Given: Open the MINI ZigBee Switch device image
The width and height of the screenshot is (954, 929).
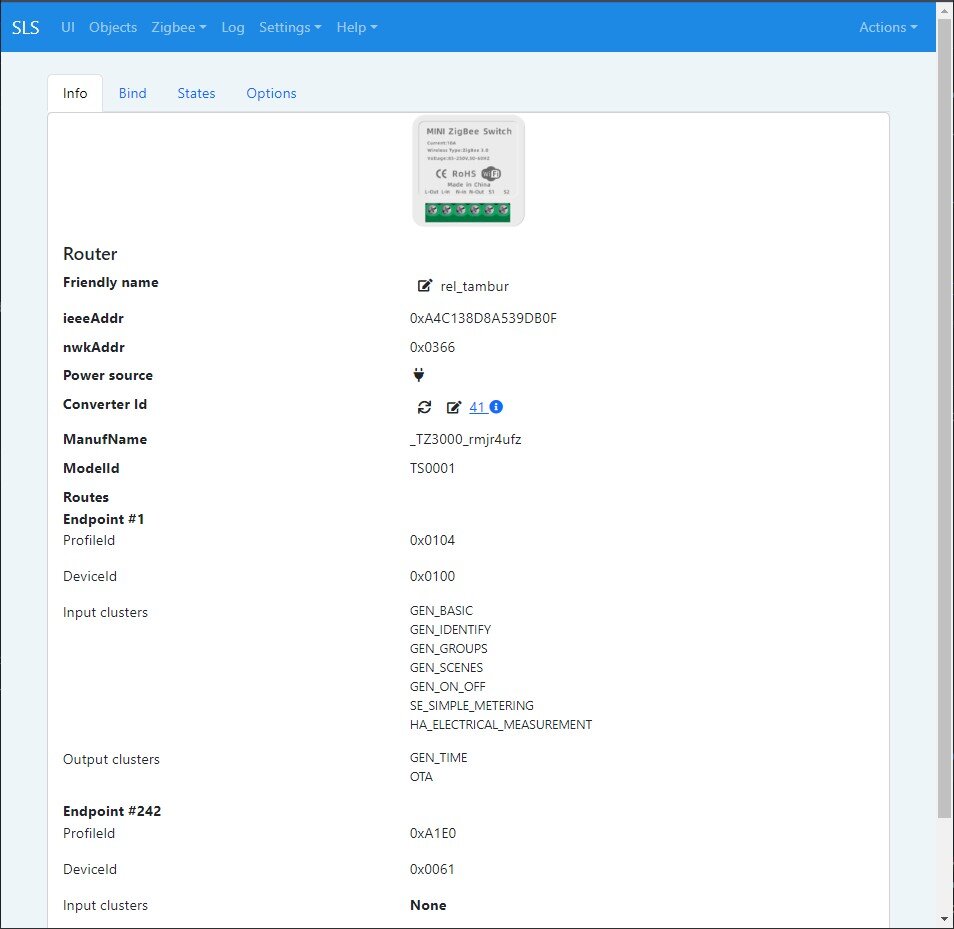Looking at the screenshot, I should 468,170.
